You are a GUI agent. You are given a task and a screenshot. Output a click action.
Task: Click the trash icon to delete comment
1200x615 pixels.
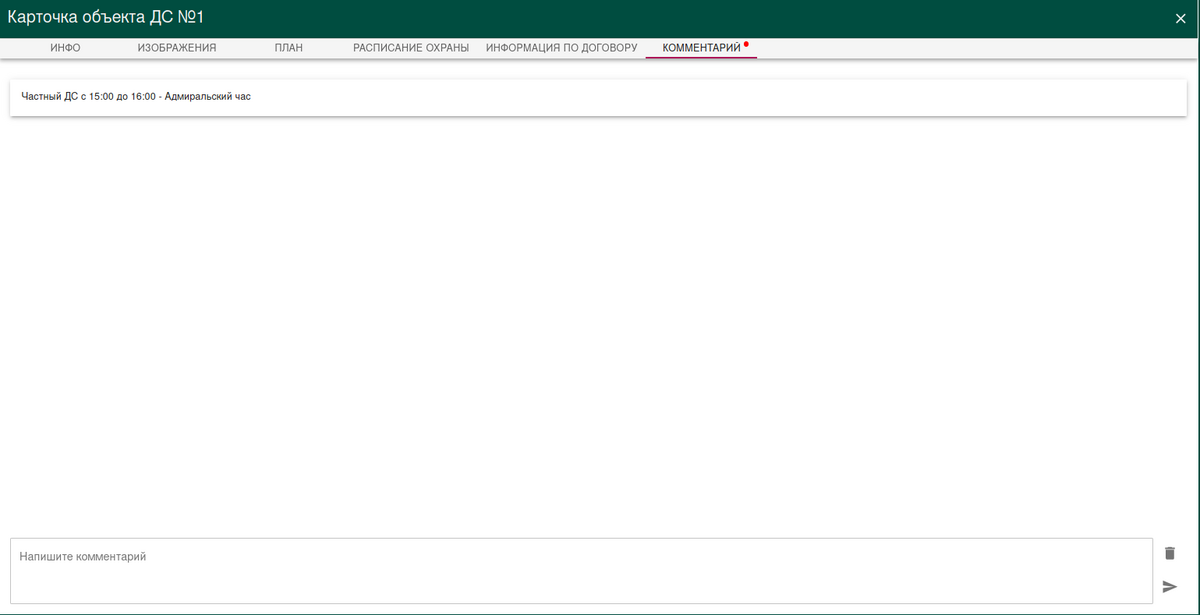[1170, 553]
